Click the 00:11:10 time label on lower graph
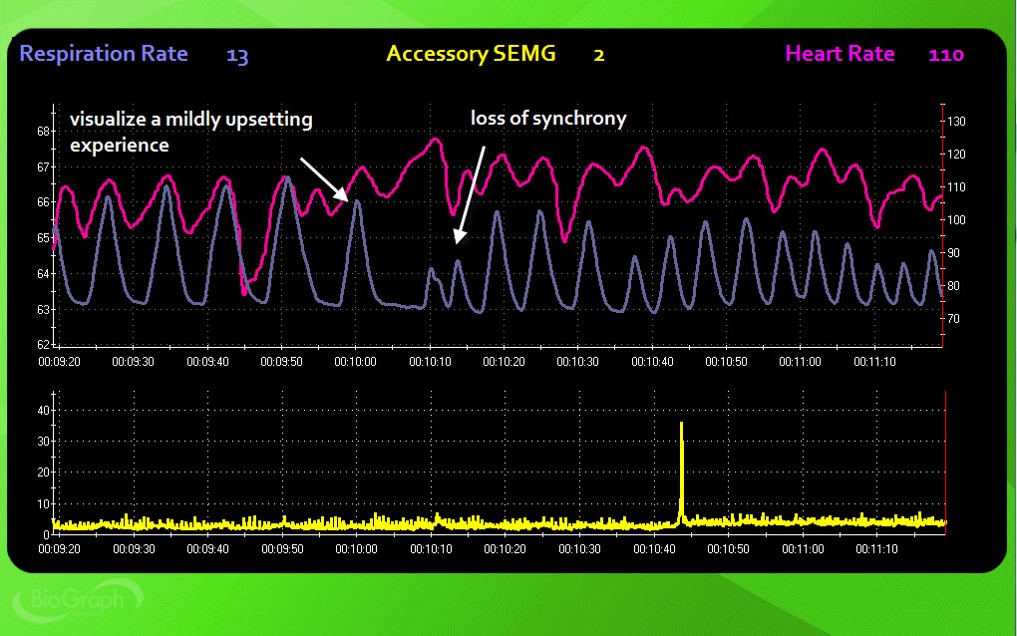 [x=876, y=549]
